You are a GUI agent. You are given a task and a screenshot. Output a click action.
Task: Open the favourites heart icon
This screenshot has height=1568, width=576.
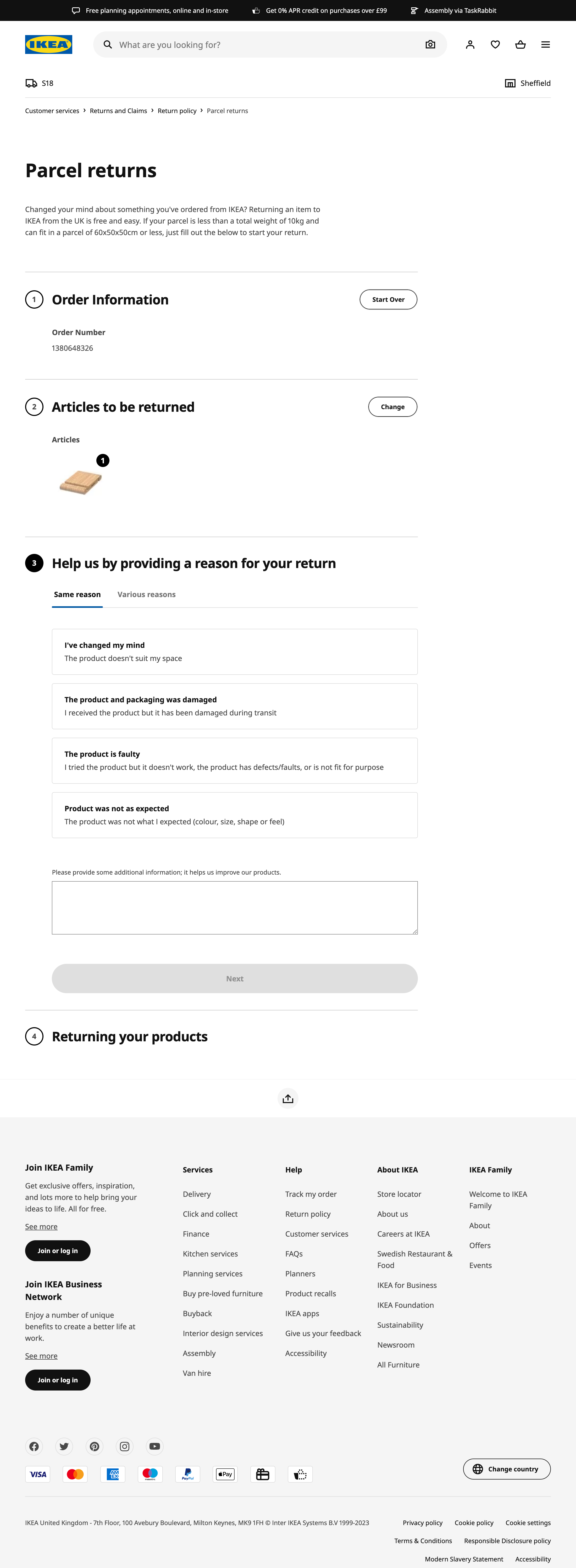pyautogui.click(x=495, y=45)
